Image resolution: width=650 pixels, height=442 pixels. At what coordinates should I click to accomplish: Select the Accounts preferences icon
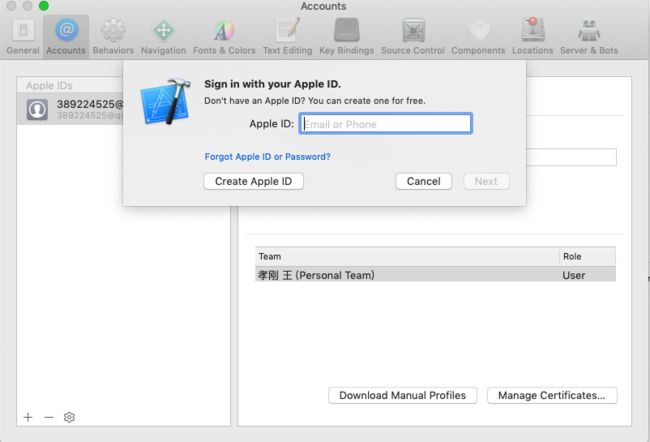pos(66,37)
